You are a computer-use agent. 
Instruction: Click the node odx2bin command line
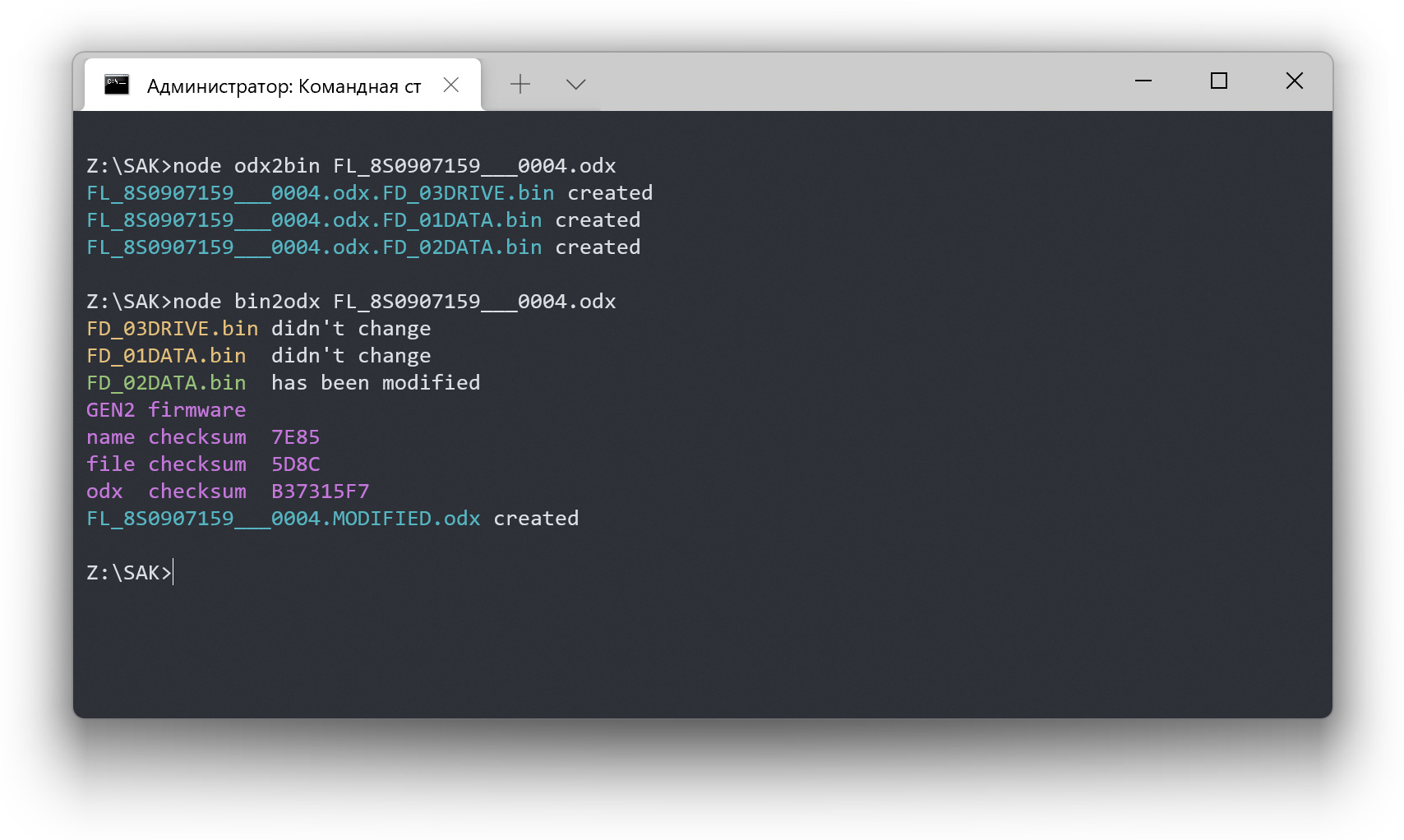(351, 166)
